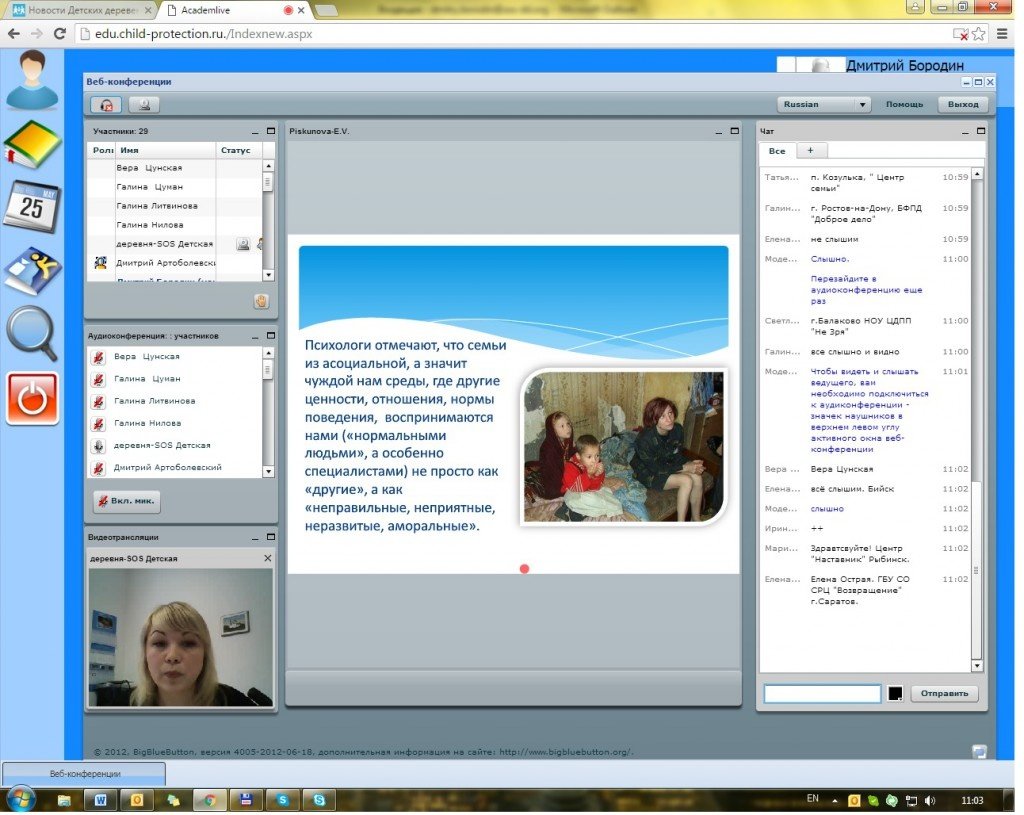Toggle the headset audio conference button
The height and width of the screenshot is (815, 1024).
(106, 104)
